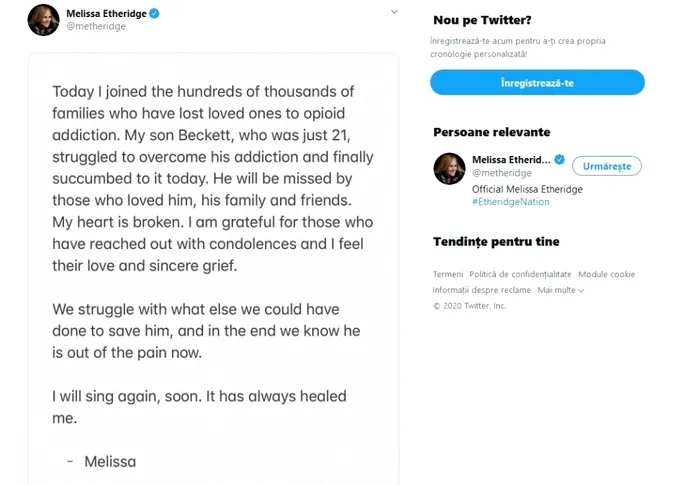This screenshot has height=485, width=700.
Task: Open the Module cookie footer link
Action: pos(606,274)
